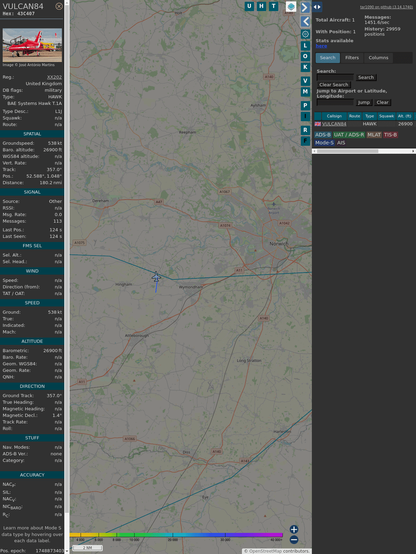Image resolution: width=416 pixels, height=554 pixels.
Task: Click the Mode-S source legend tag
Action: click(324, 143)
